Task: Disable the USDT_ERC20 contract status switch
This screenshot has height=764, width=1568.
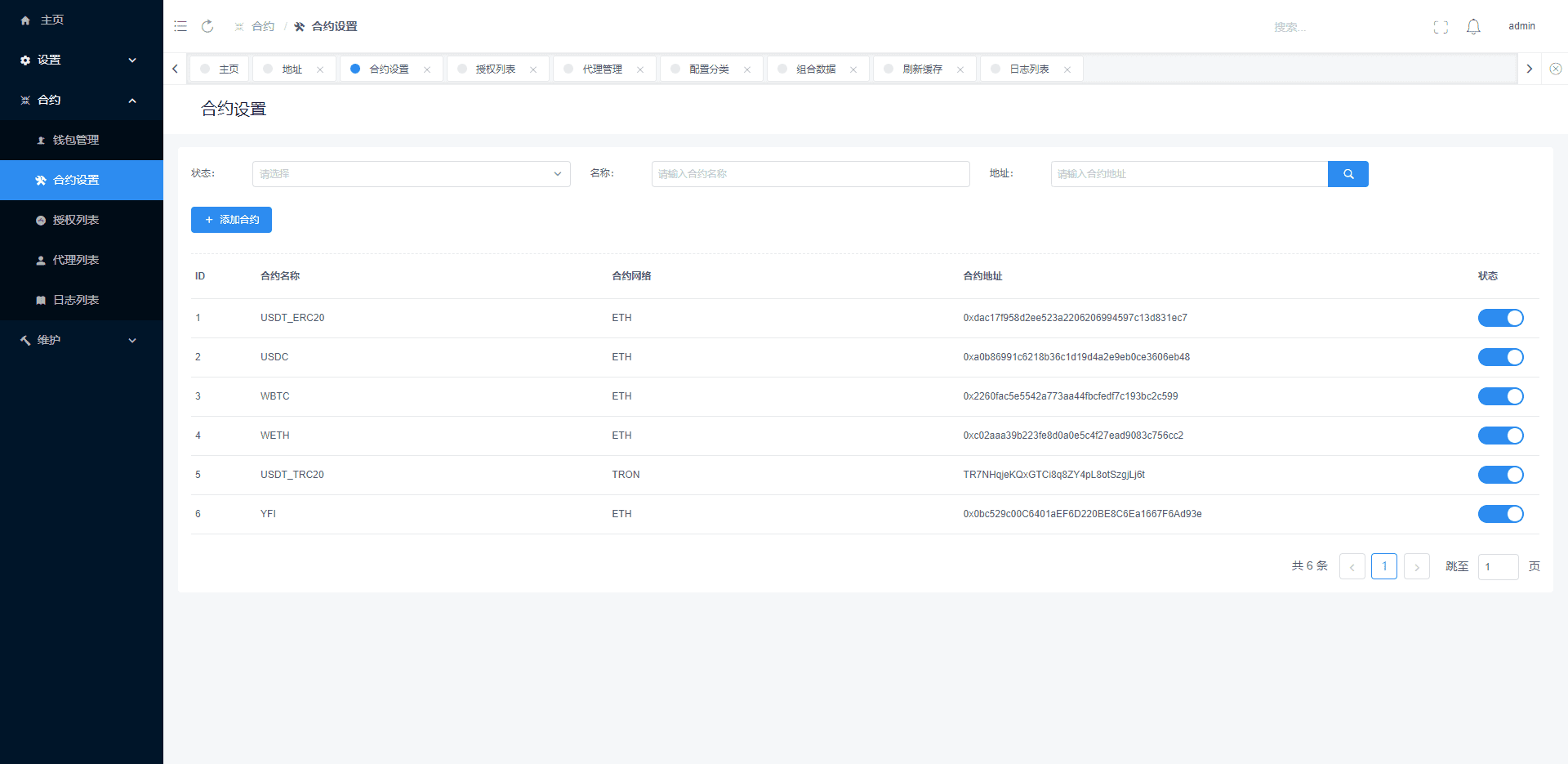Action: (x=1500, y=318)
